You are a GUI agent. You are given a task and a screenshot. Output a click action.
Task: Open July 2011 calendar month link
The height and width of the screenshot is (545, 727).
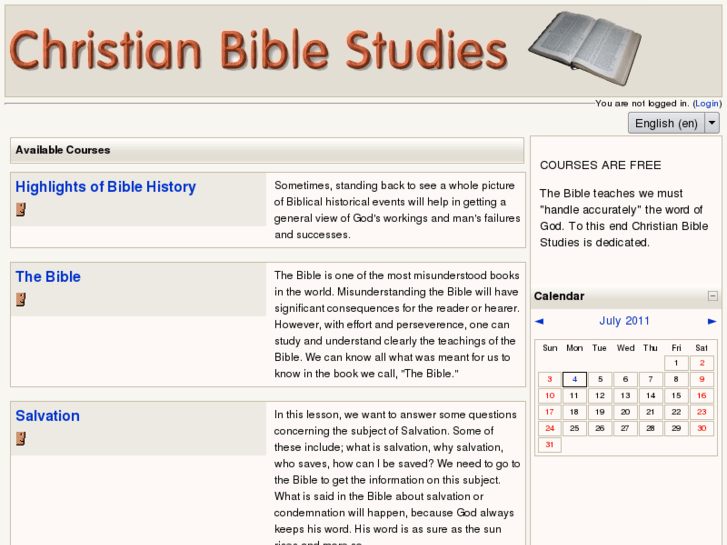[624, 321]
